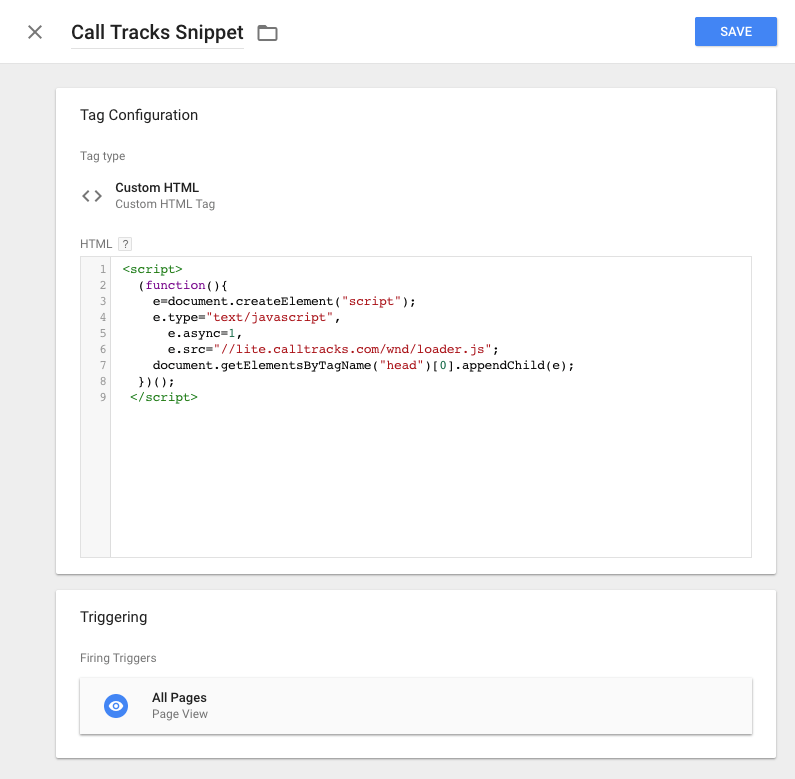This screenshot has height=779, width=795.
Task: Click the "text/javascript" string in code
Action: point(270,317)
